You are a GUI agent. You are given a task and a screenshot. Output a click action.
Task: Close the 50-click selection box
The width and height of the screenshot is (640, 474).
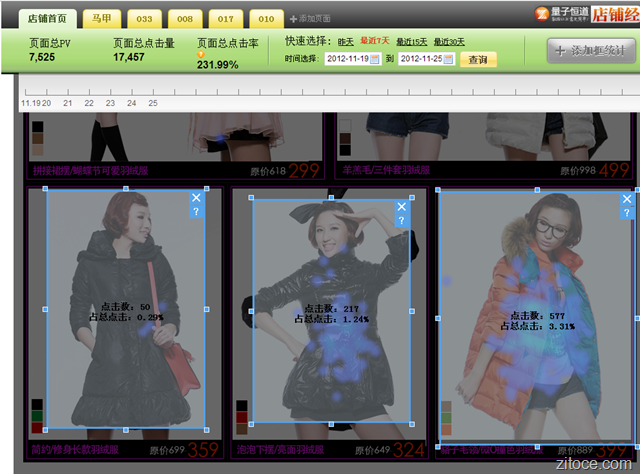196,198
